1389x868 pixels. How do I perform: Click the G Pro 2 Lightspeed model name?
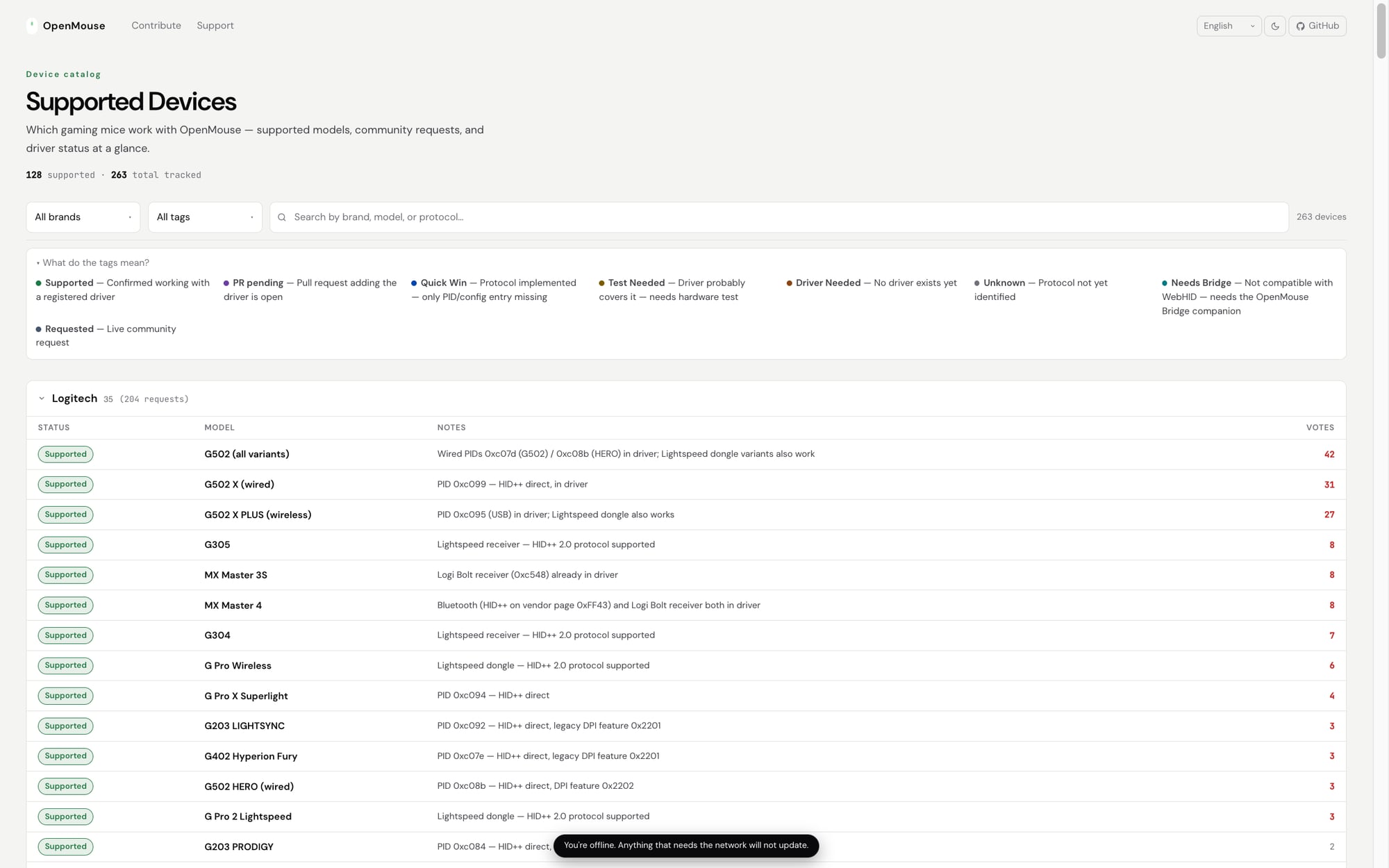pyautogui.click(x=248, y=817)
